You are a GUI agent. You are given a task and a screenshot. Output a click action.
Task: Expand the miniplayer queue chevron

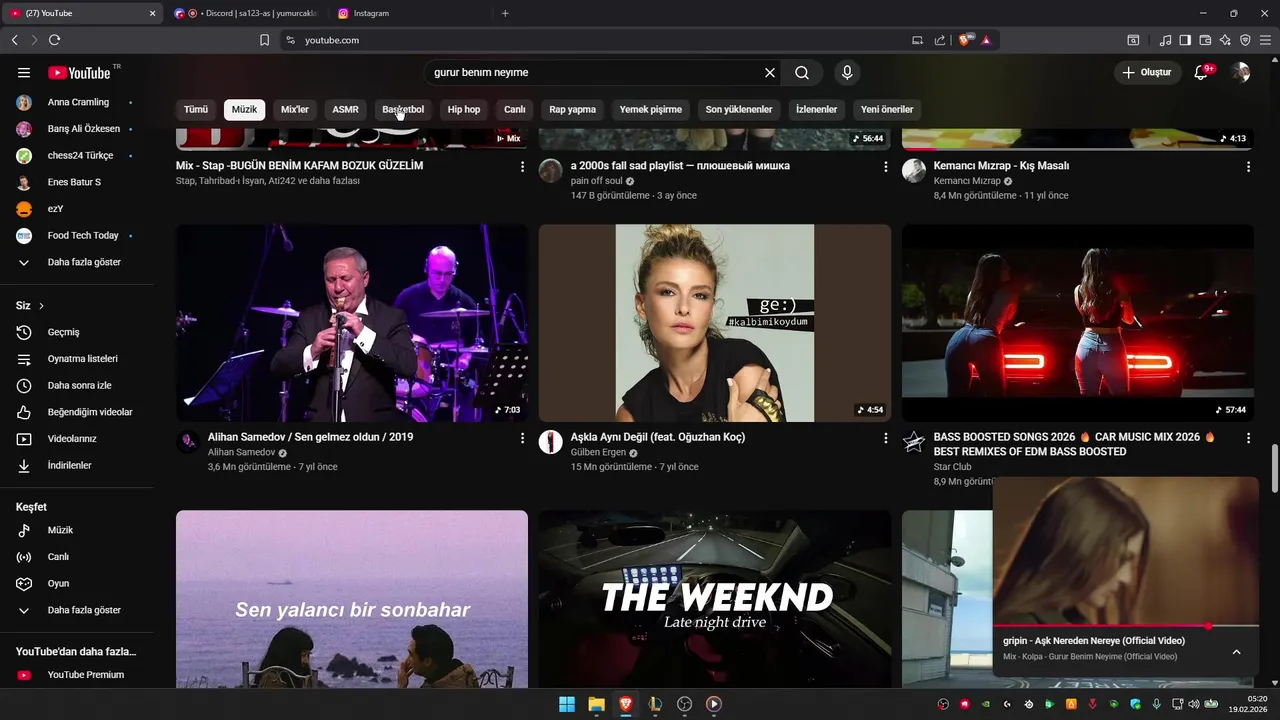1236,652
